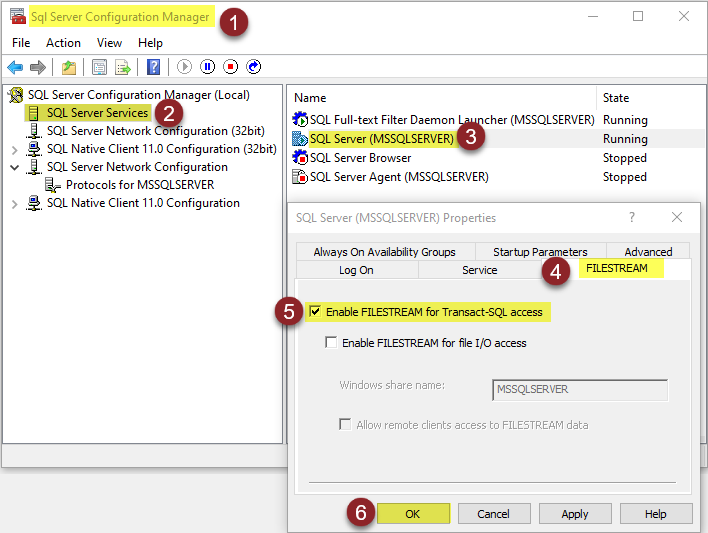This screenshot has width=708, height=533.
Task: Click Cancel in the Properties dialog
Action: [x=494, y=514]
